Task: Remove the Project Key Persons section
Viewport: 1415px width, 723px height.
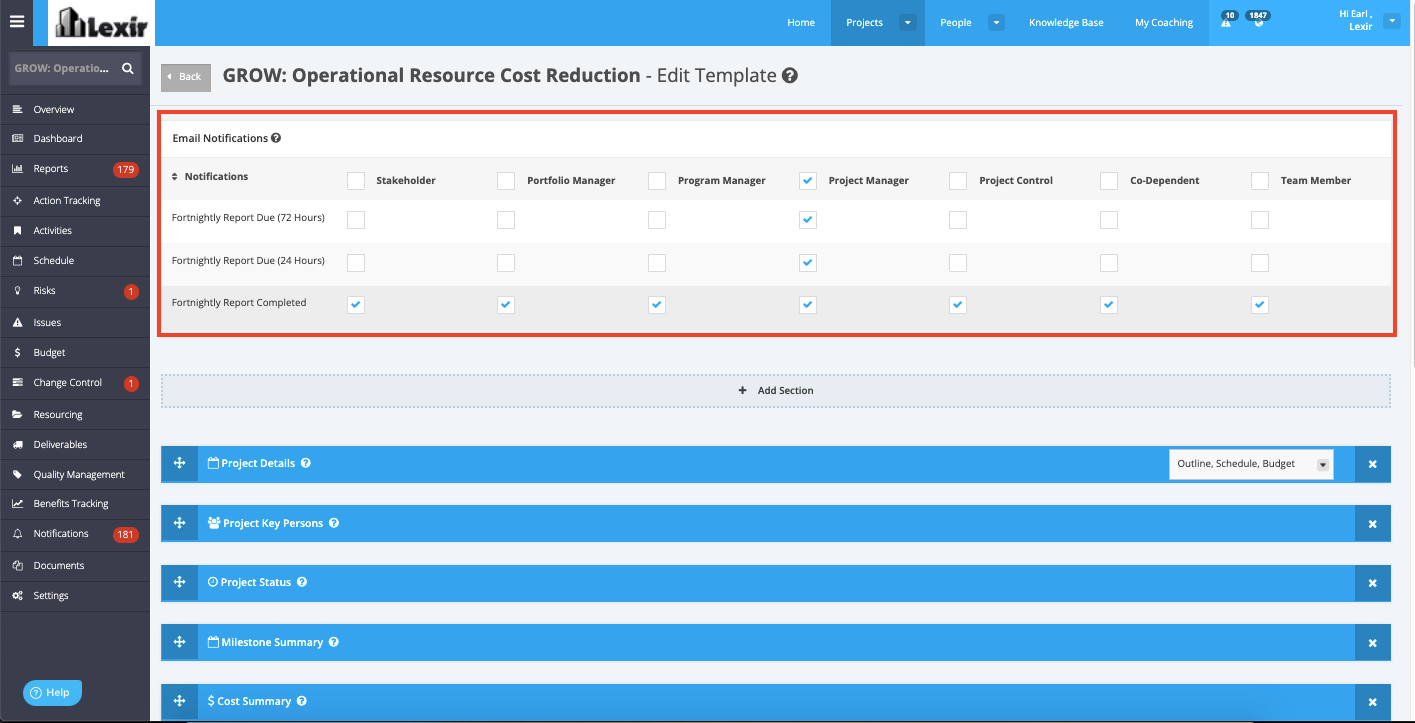Action: click(1373, 524)
